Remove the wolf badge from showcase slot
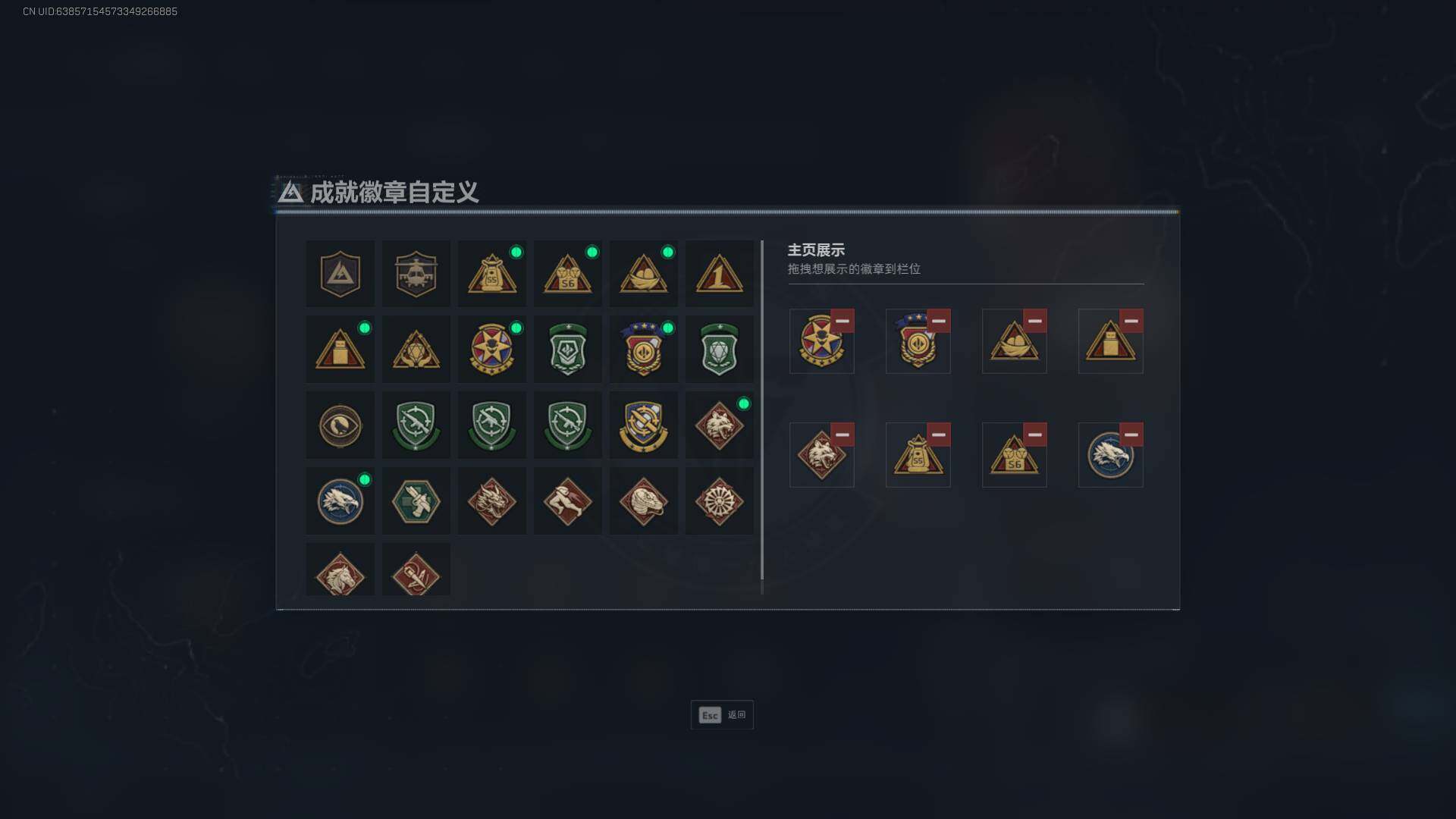Viewport: 1456px width, 819px height. pyautogui.click(x=842, y=435)
